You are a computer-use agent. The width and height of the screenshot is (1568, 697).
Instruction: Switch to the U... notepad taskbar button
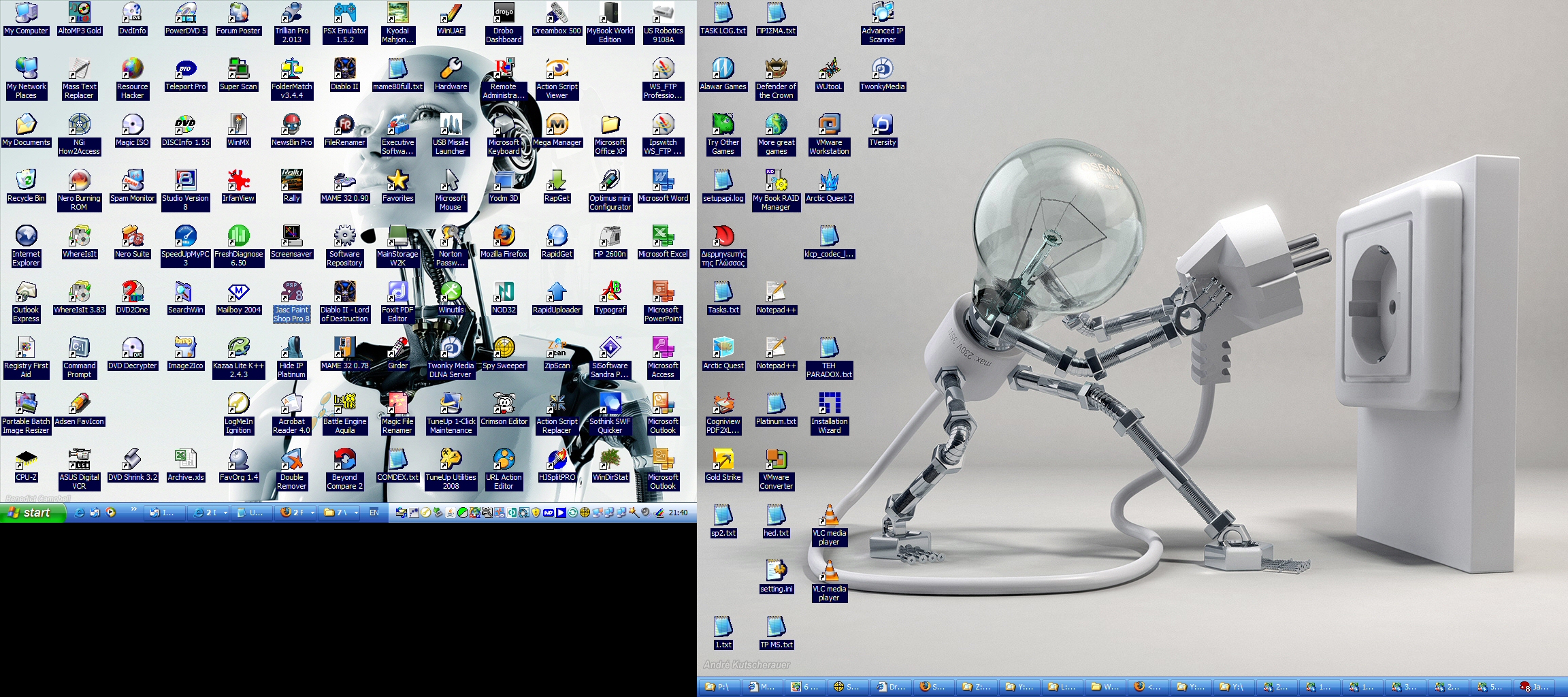(252, 513)
